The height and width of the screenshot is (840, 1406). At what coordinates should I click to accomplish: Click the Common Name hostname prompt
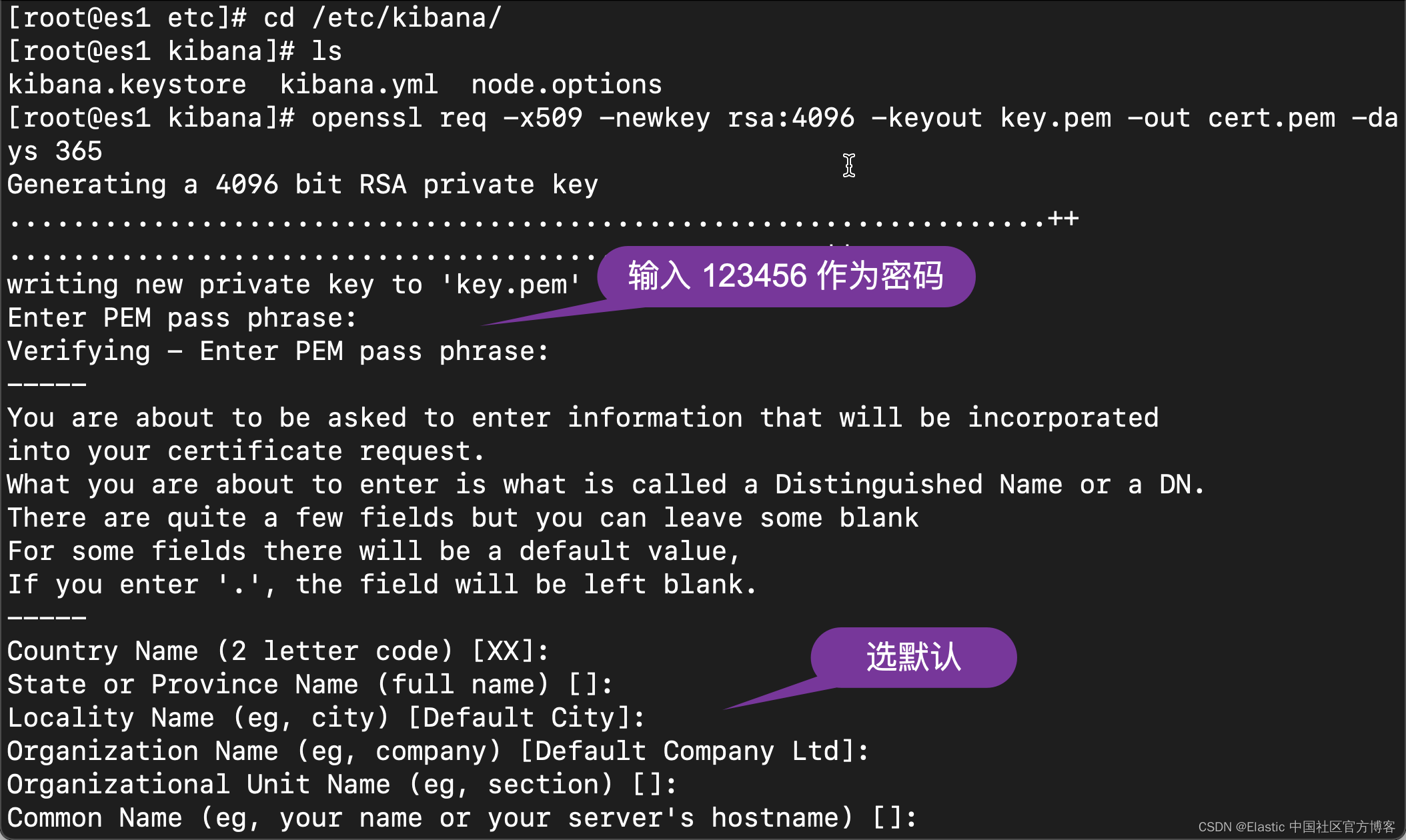point(462,818)
